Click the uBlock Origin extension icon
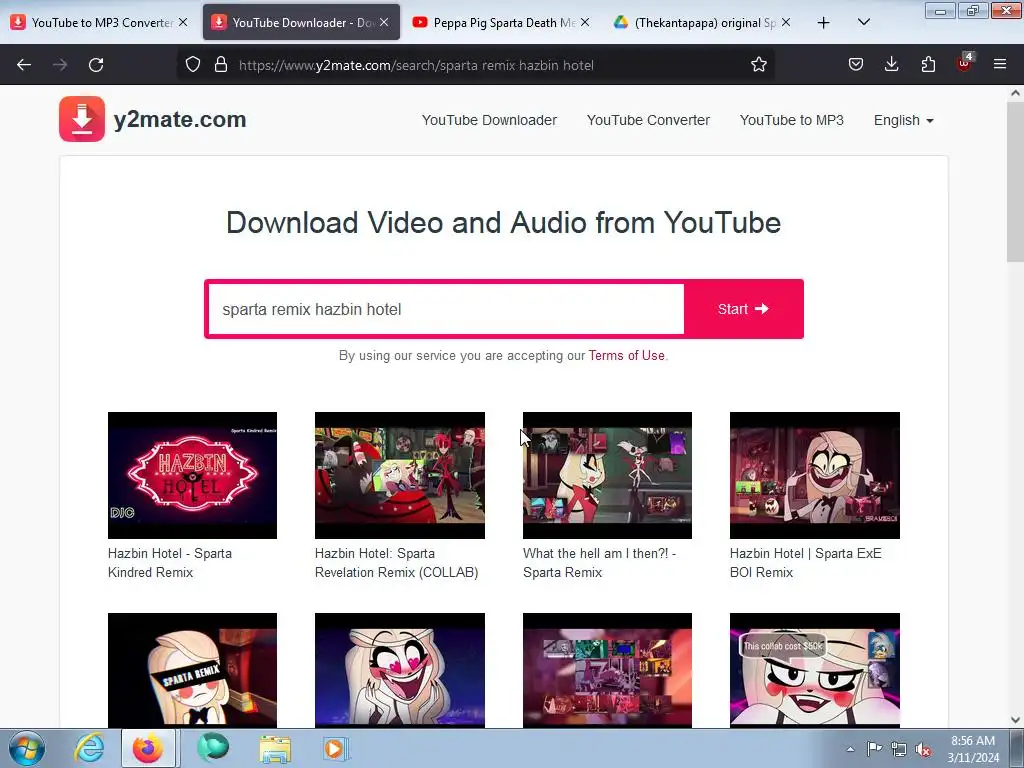 point(964,63)
